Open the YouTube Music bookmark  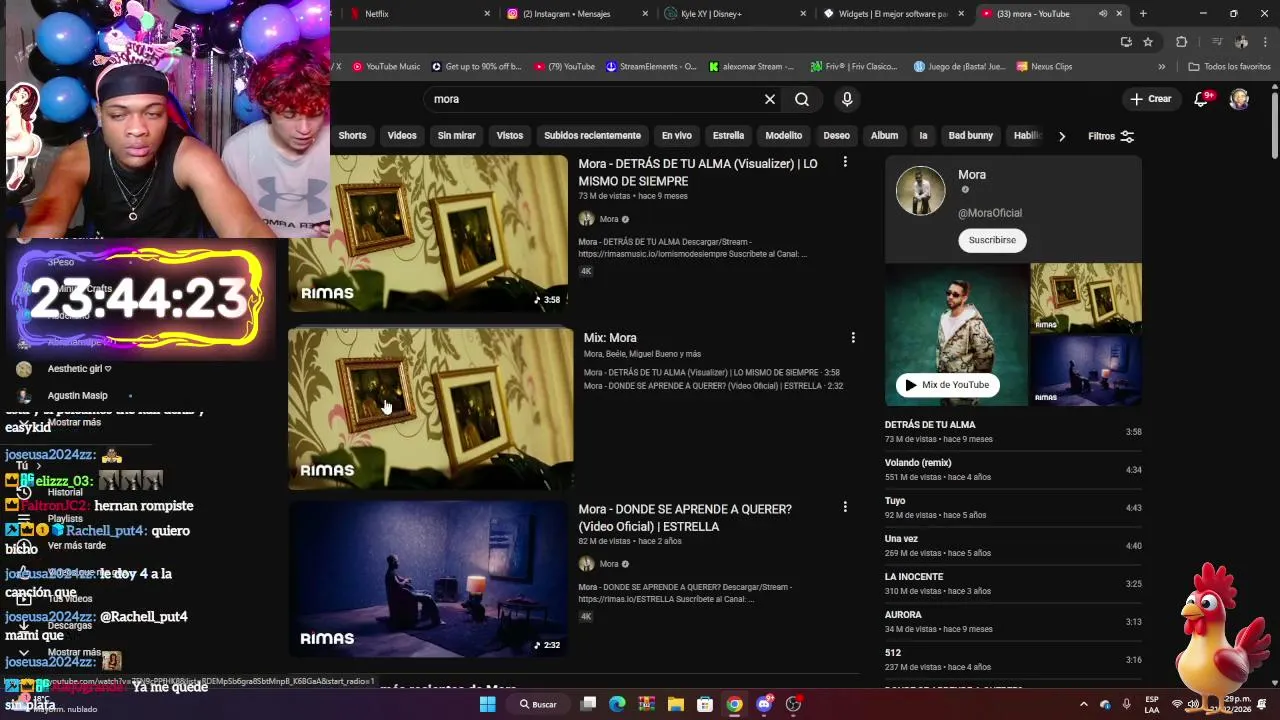(x=387, y=67)
